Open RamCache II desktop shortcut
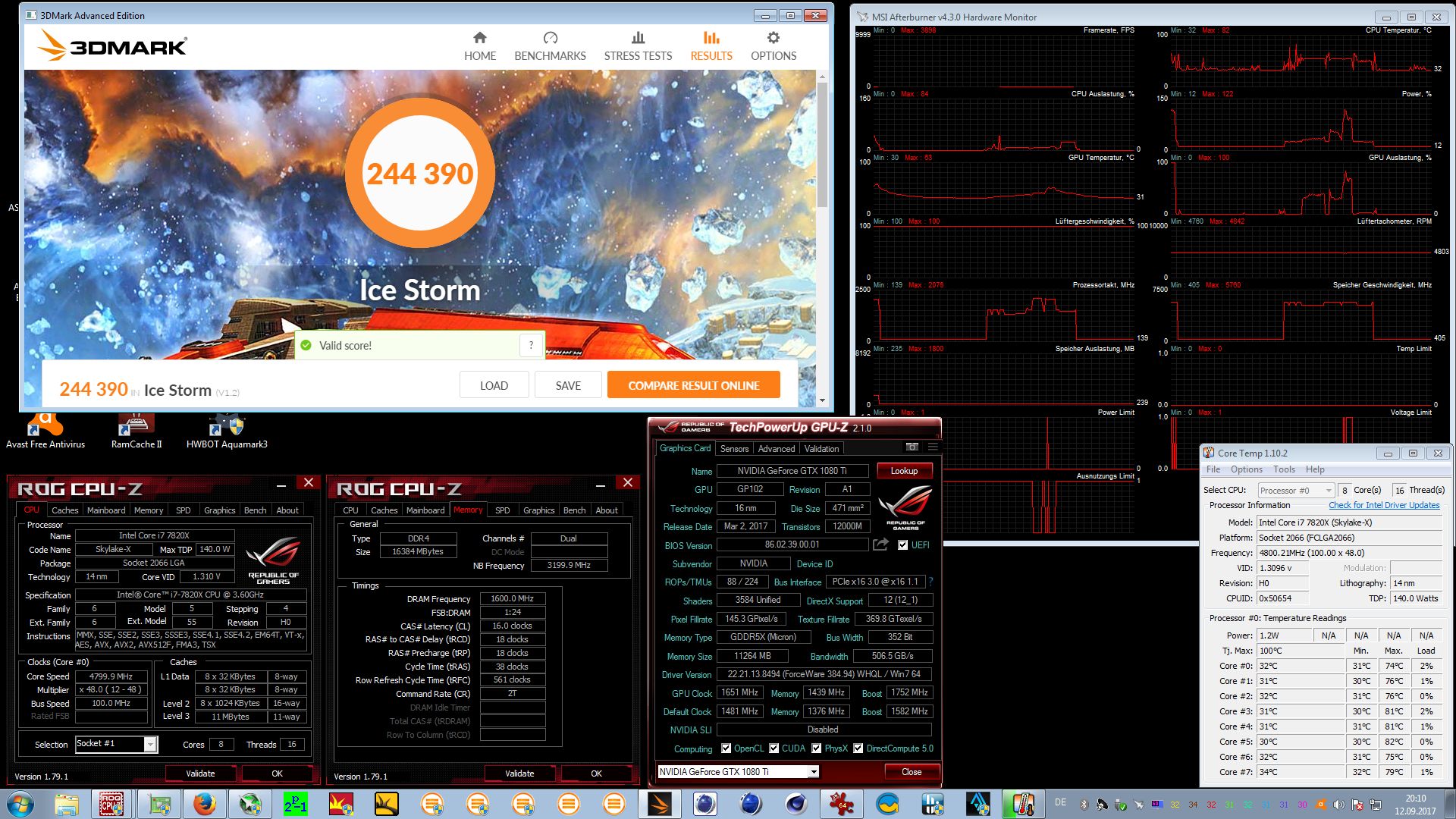This screenshot has width=1456, height=819. pyautogui.click(x=136, y=431)
